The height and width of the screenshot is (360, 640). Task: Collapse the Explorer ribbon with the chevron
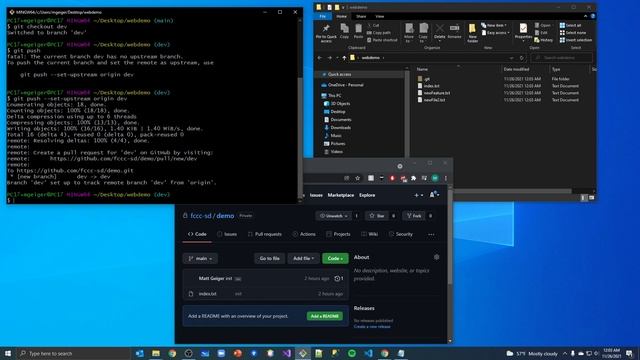[585, 16]
